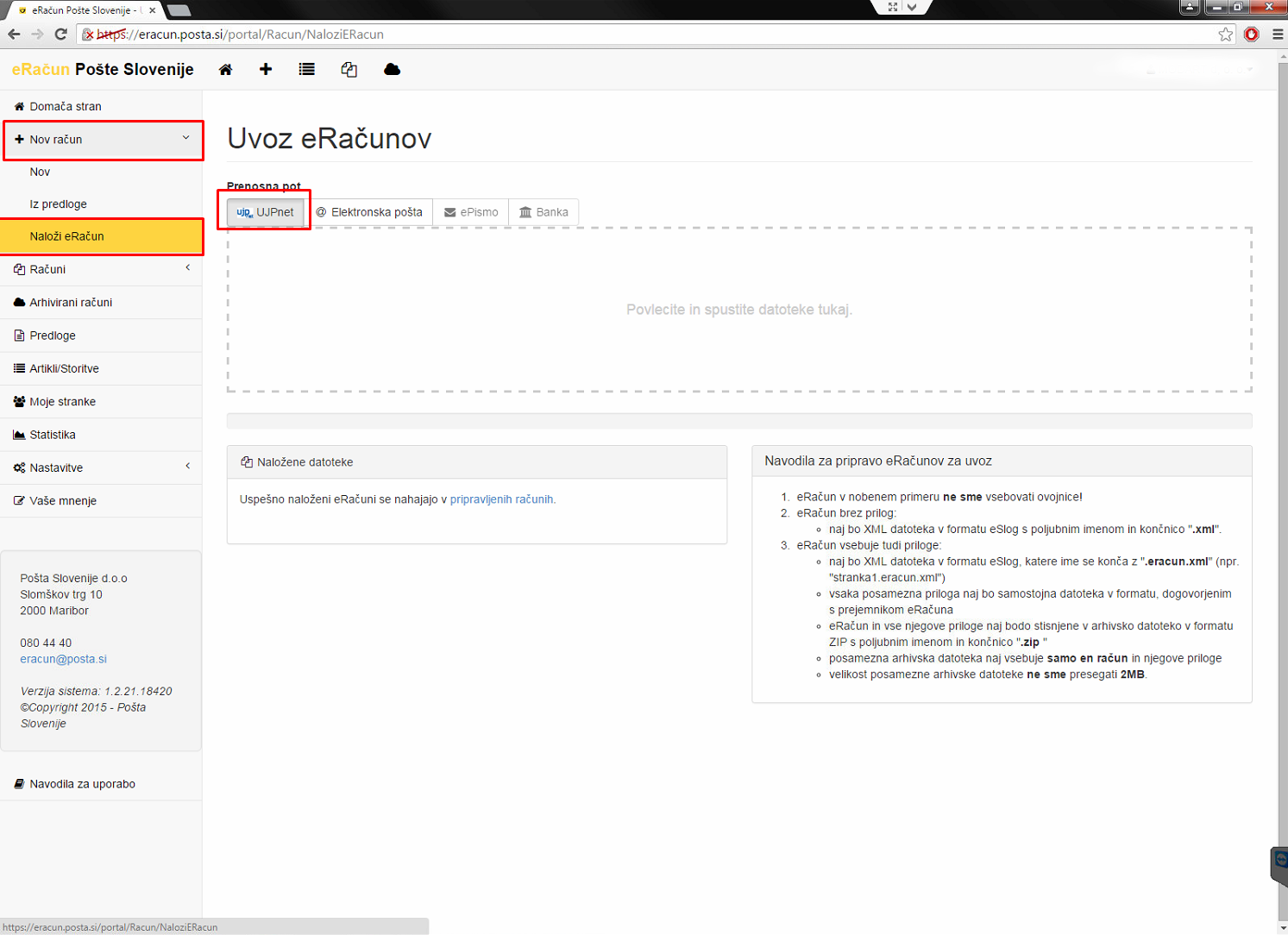Open Predloge in sidebar
Viewport: 1288px width, 935px height.
pyautogui.click(x=101, y=336)
